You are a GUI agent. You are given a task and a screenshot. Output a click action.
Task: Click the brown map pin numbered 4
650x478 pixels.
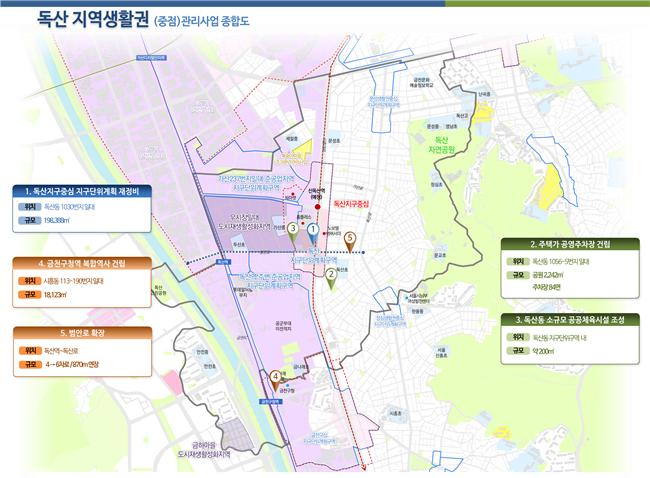(275, 381)
